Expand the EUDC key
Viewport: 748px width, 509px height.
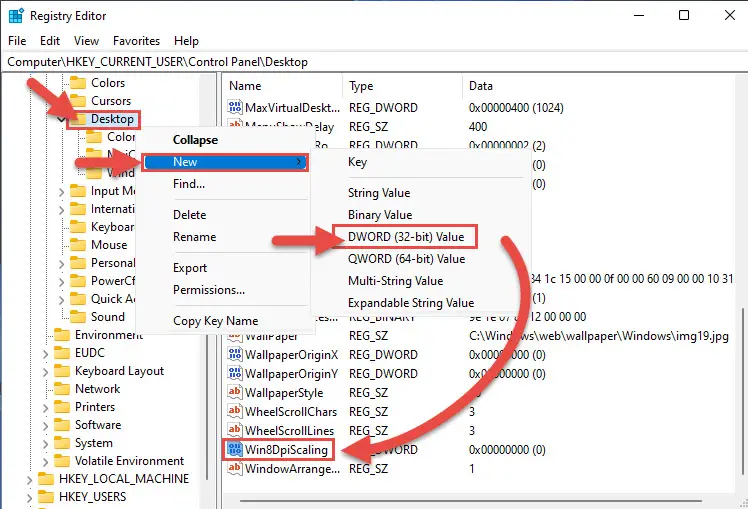(x=45, y=354)
